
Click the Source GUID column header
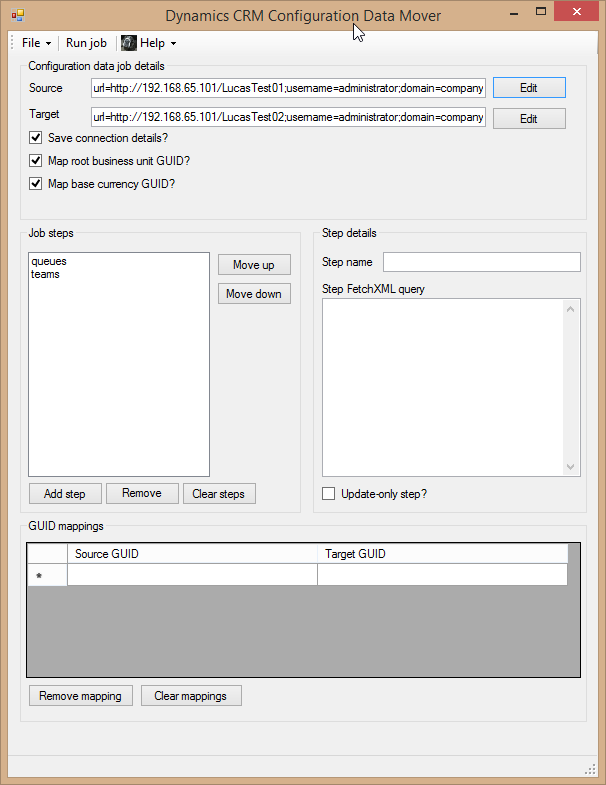tap(192, 554)
